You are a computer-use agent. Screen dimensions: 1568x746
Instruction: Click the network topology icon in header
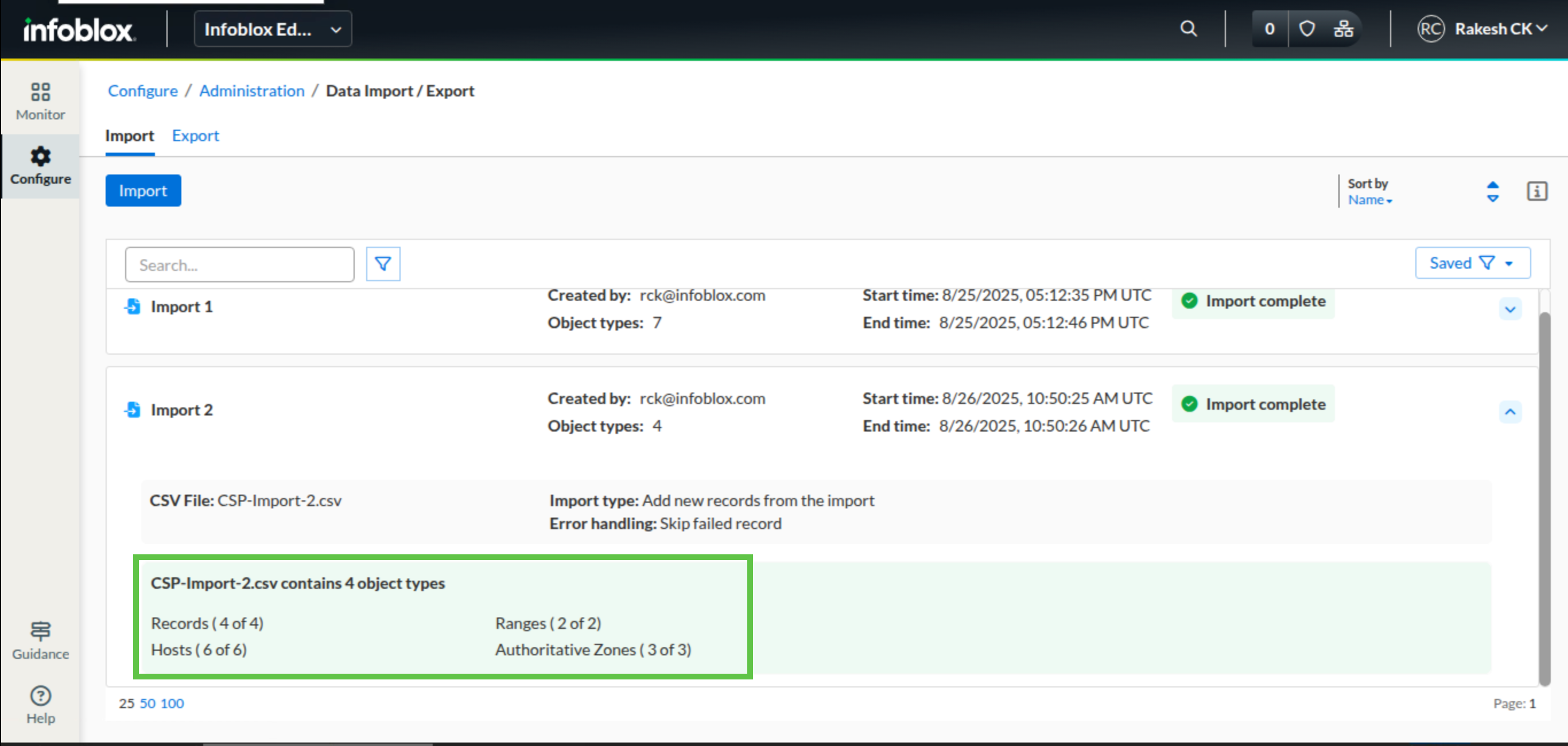(1344, 29)
